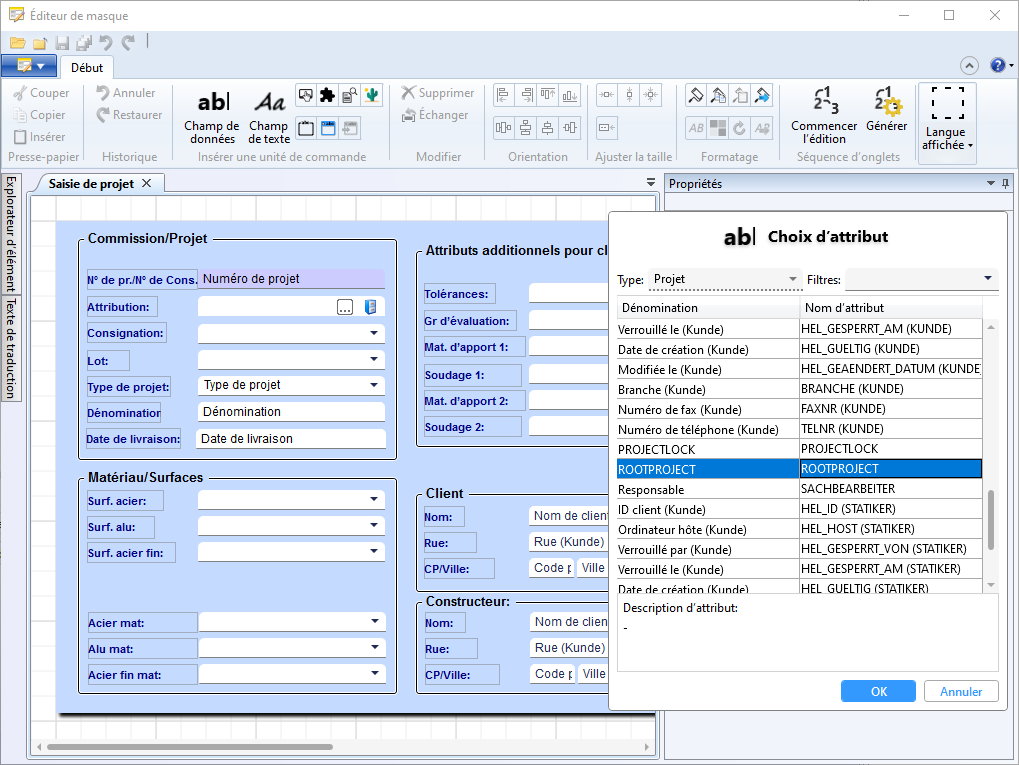Click the attribute list vertical scrollbar
The image size is (1019, 765).
[991, 519]
